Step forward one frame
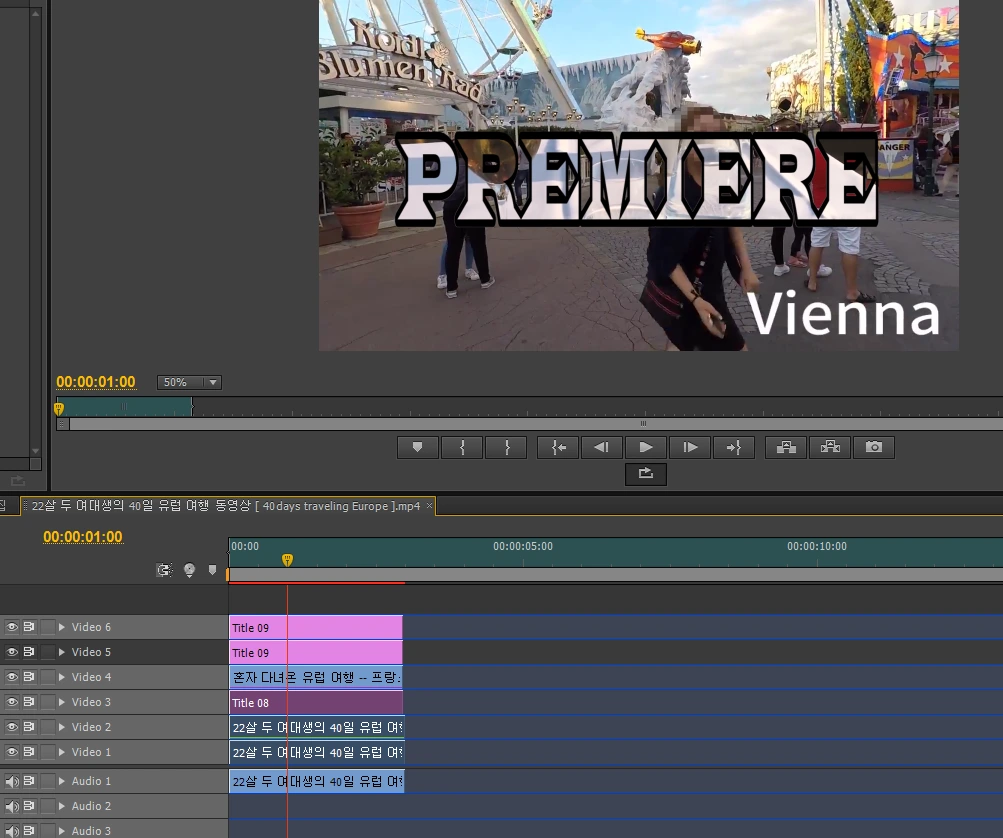 tap(690, 447)
